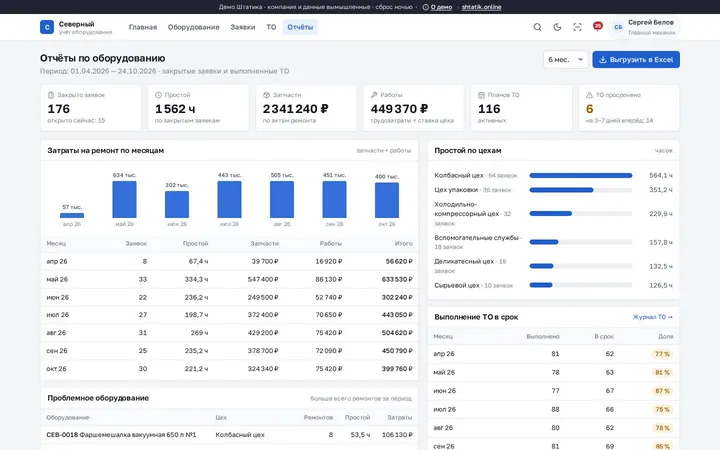The image size is (720, 450).
Task: Click the Планов ТО calendar icon
Action: tap(481, 95)
